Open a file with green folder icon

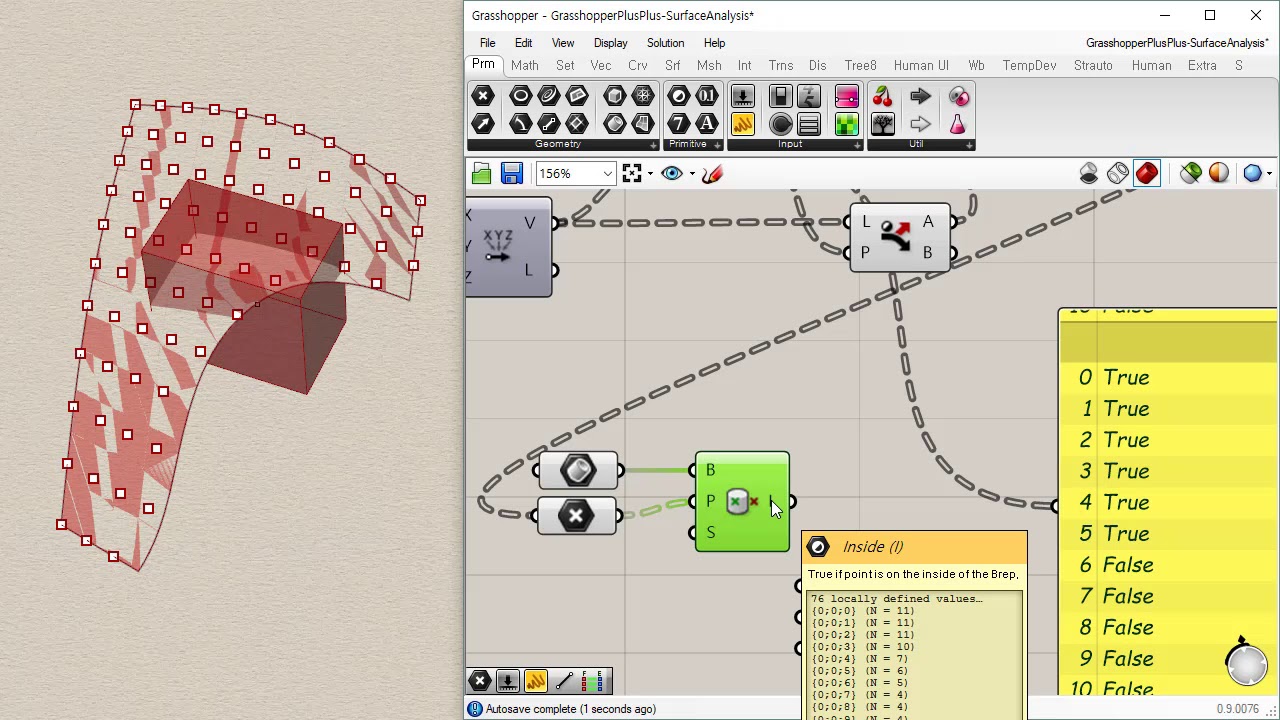click(x=482, y=174)
